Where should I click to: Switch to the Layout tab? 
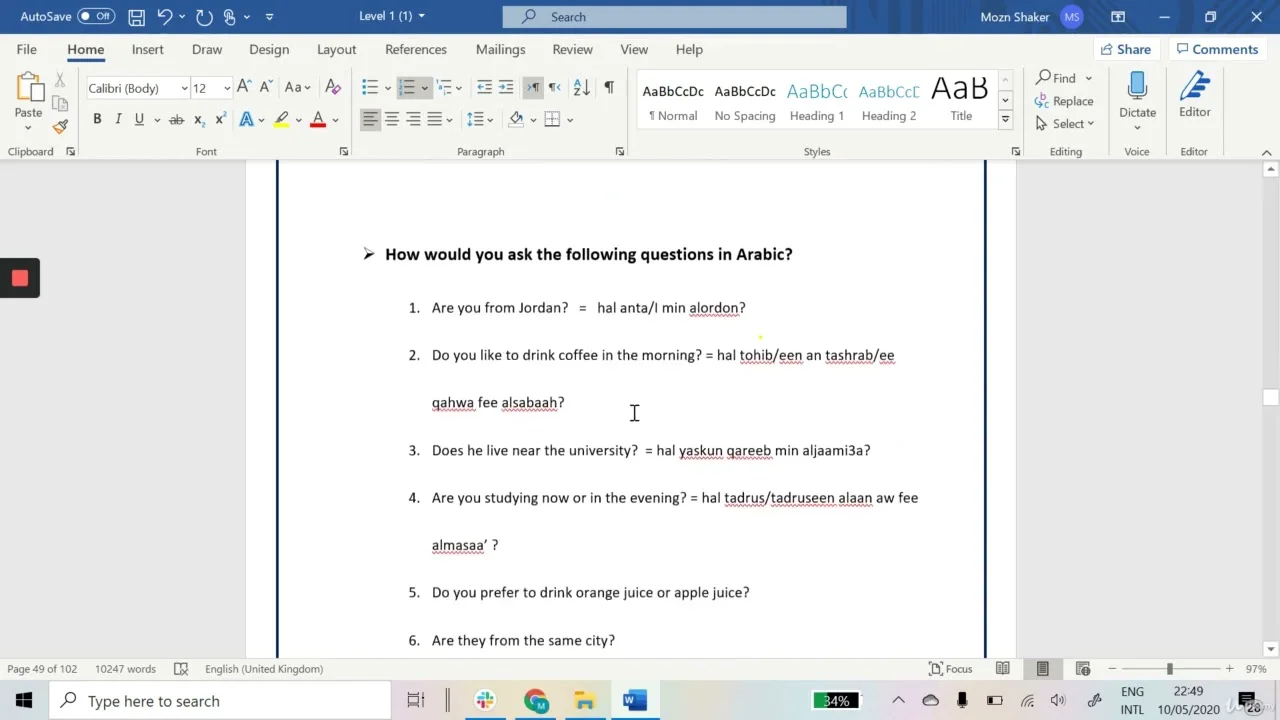tap(336, 49)
